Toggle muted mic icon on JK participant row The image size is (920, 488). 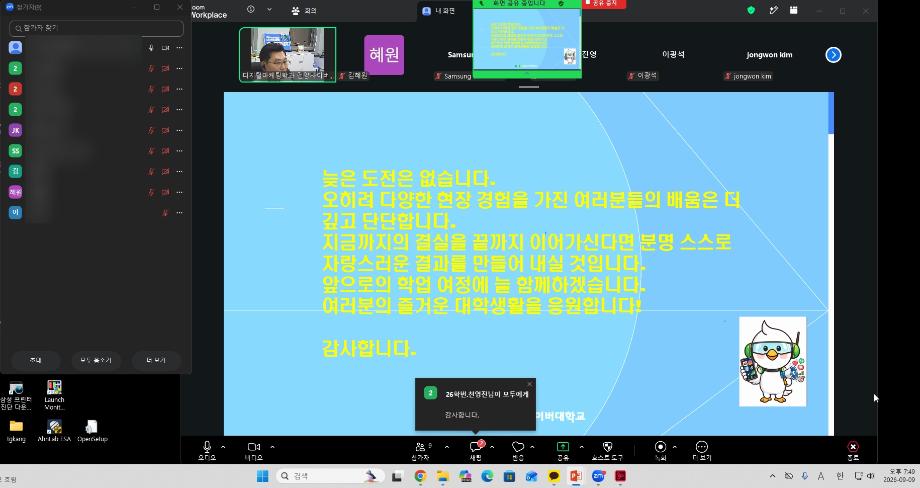(x=151, y=130)
